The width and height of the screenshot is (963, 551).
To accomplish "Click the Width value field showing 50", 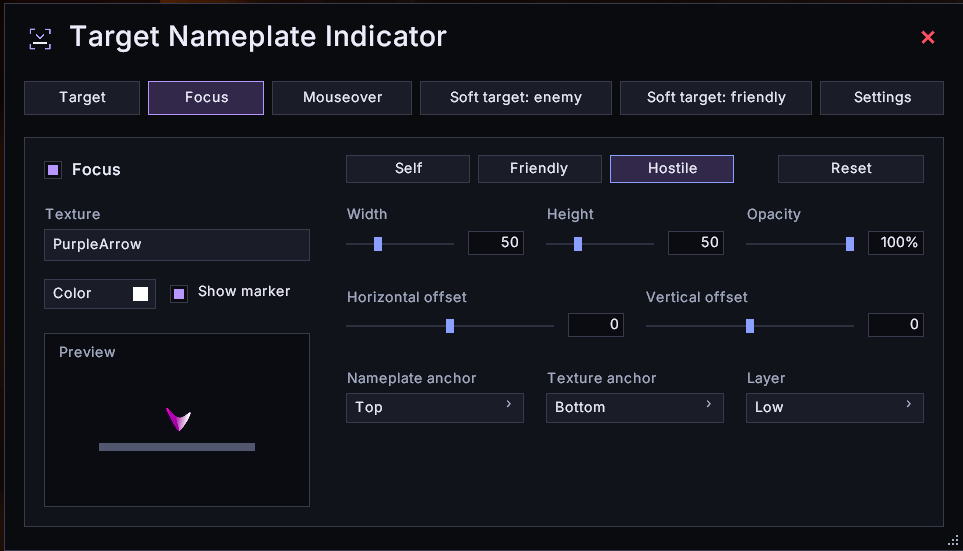I will pos(496,243).
